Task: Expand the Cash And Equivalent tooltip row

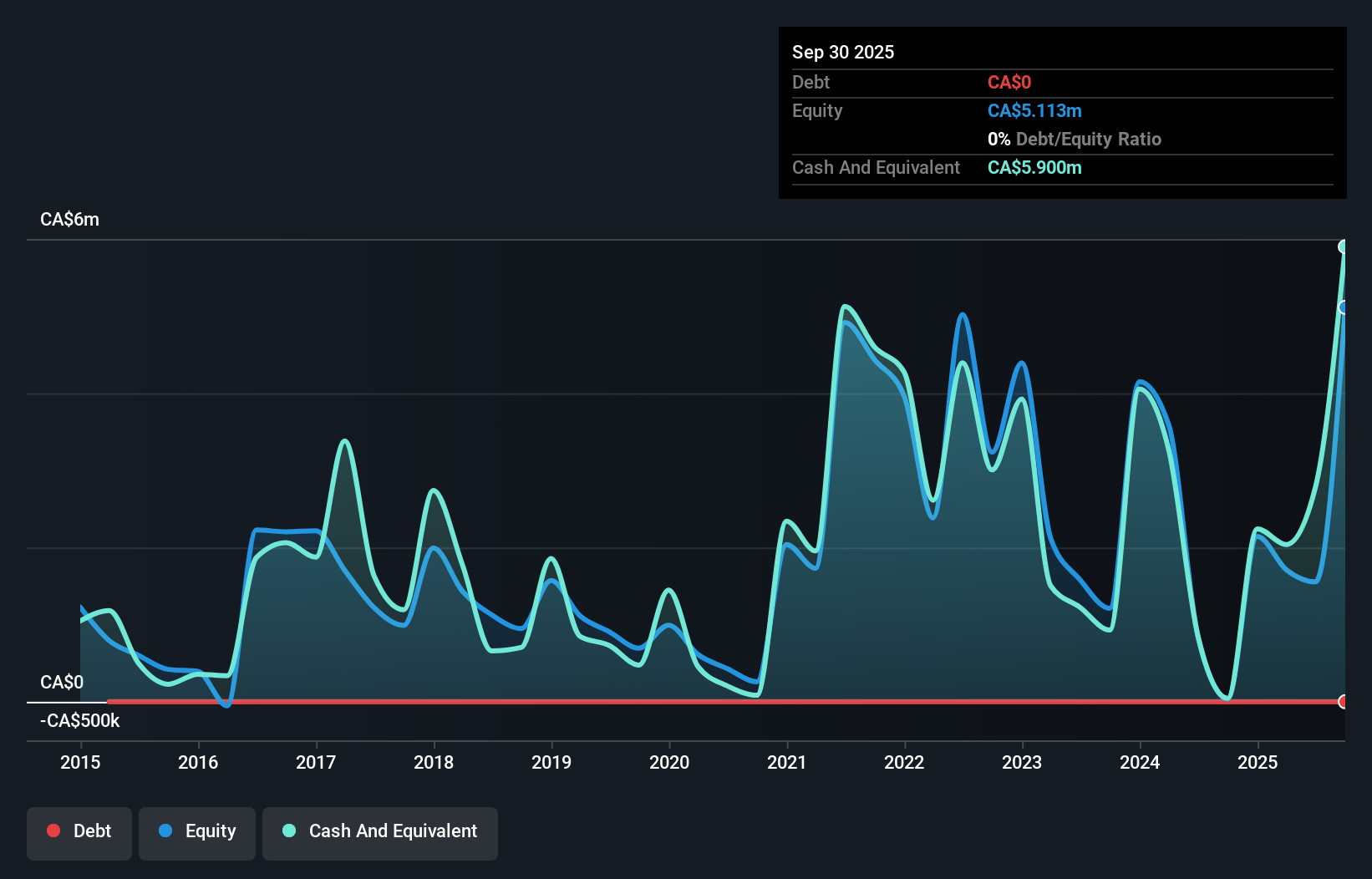Action: pyautogui.click(x=875, y=167)
